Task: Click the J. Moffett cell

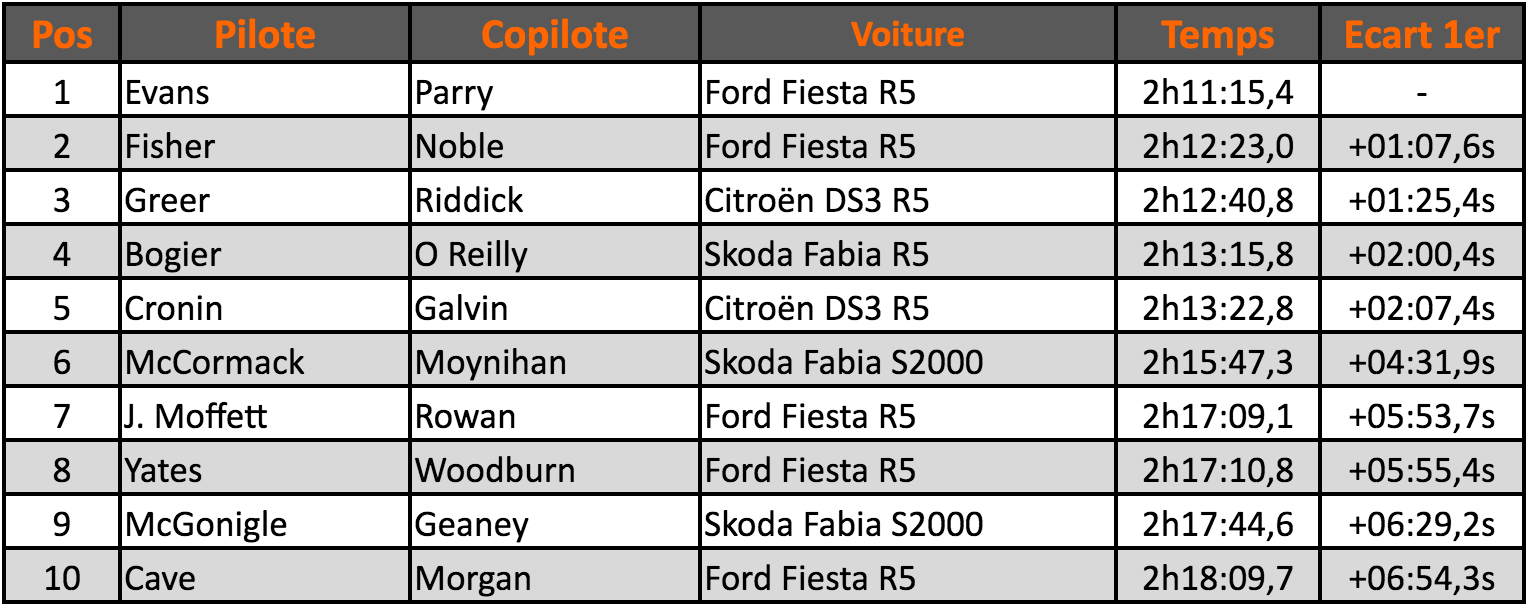Action: coord(196,416)
